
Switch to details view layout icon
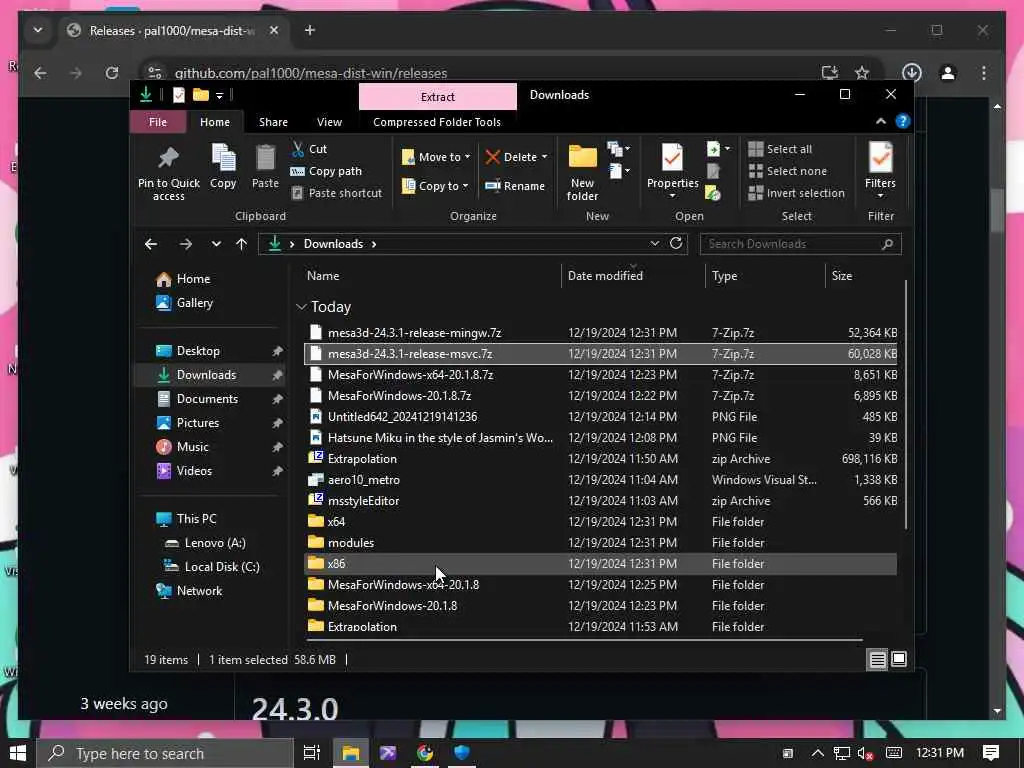[x=877, y=660]
